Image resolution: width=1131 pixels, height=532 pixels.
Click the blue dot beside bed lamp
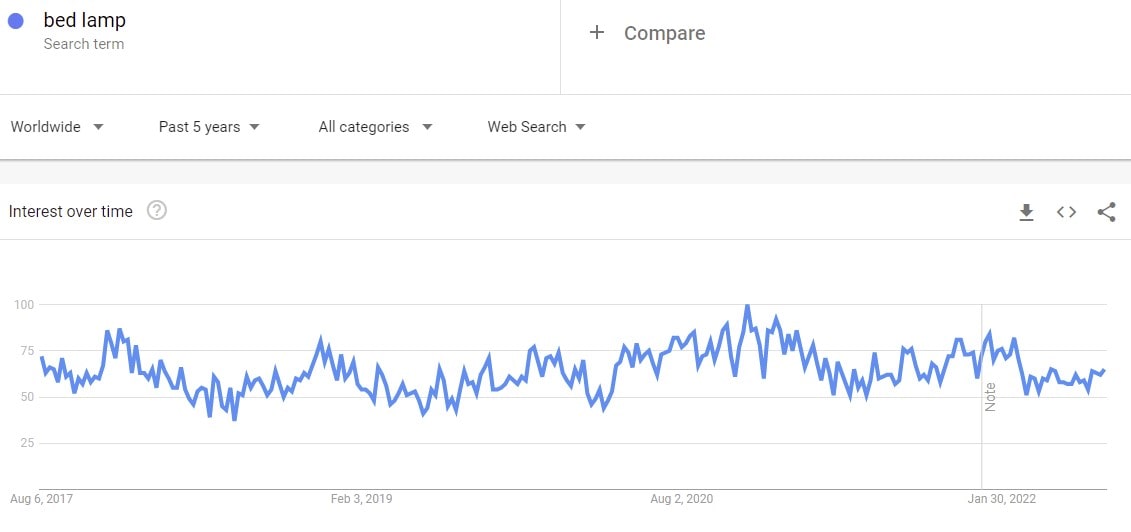coord(15,21)
